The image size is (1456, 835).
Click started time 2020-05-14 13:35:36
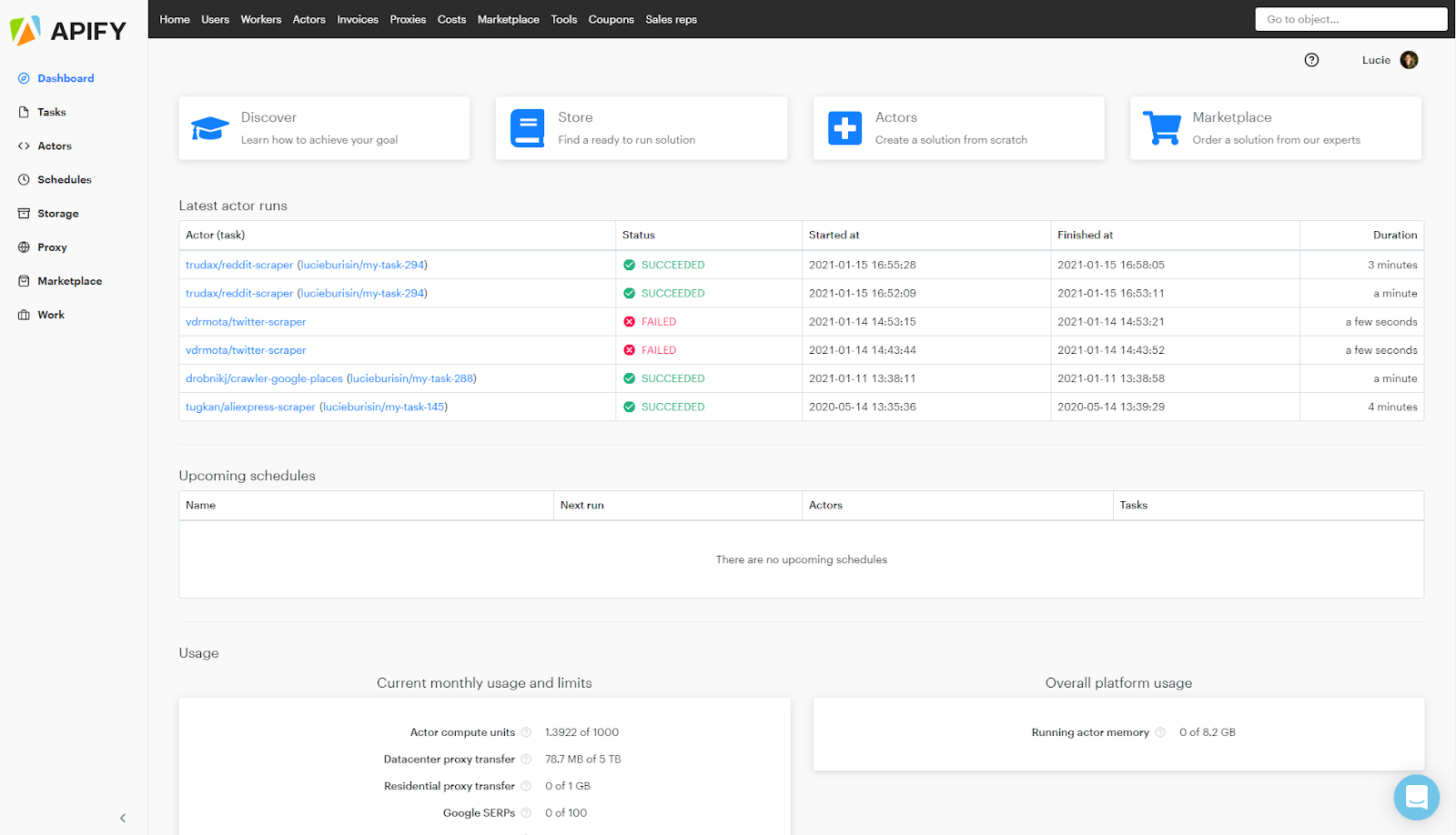click(x=863, y=407)
